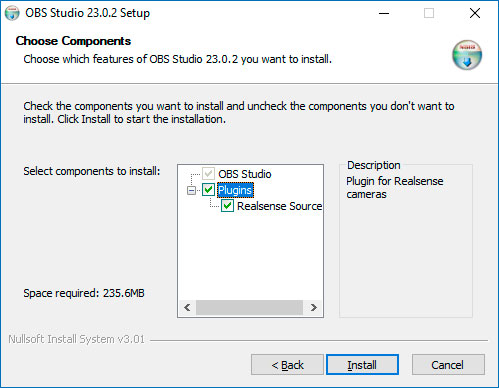The width and height of the screenshot is (499, 388).
Task: Click the disabled maximize window button
Action: pos(429,13)
